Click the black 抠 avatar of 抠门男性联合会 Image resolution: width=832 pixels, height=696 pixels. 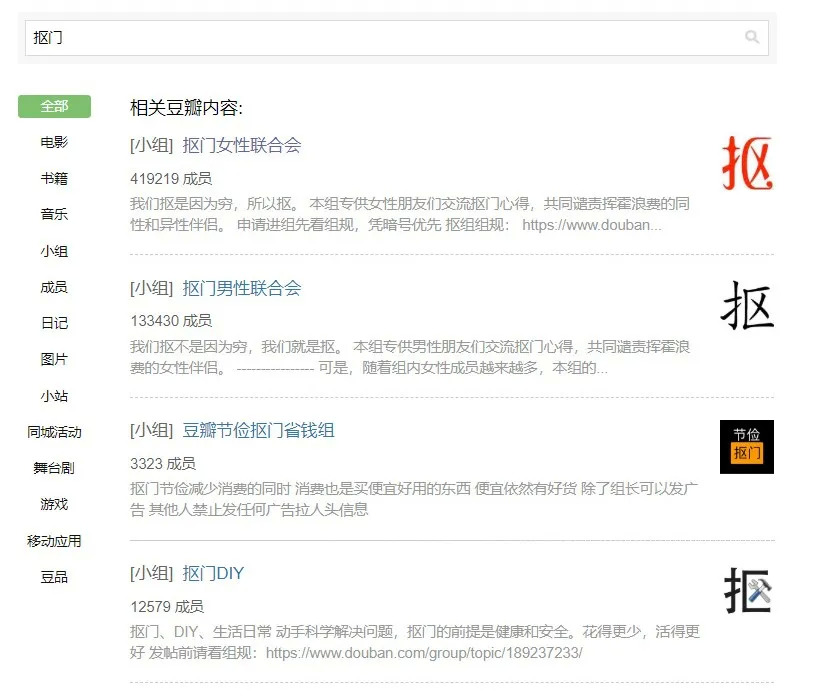pyautogui.click(x=747, y=306)
